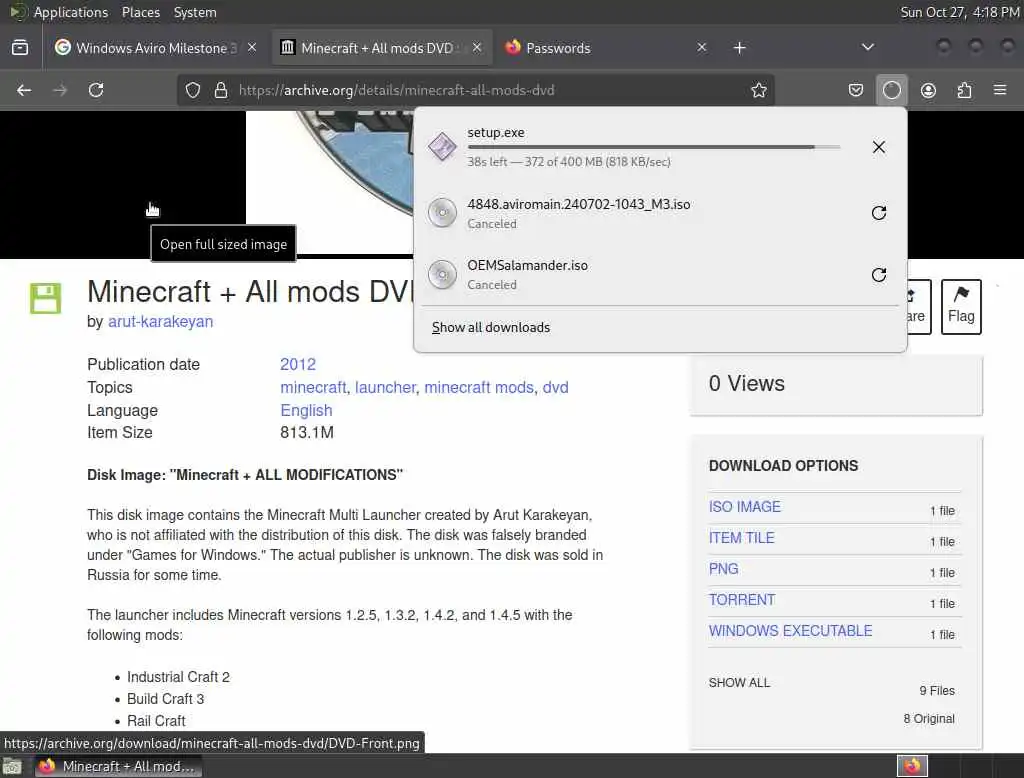
Task: Click the 813.1M item size value
Action: (x=307, y=432)
